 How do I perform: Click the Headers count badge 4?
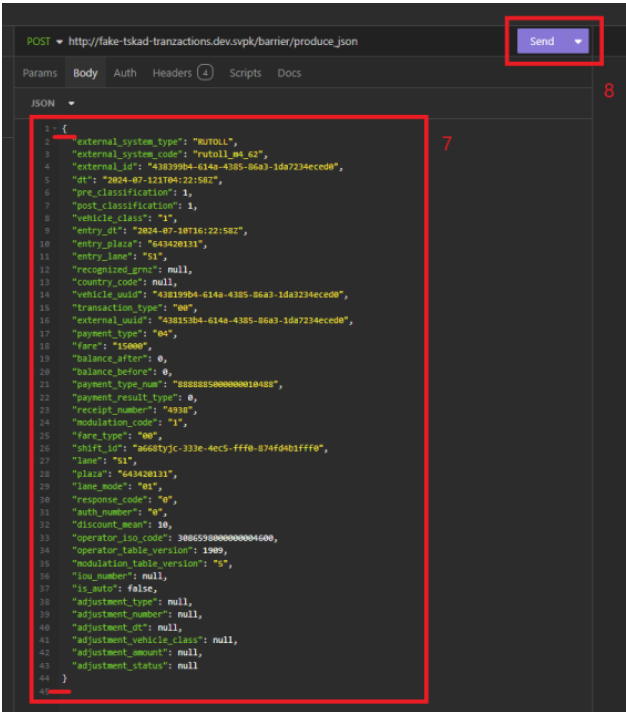pos(205,73)
